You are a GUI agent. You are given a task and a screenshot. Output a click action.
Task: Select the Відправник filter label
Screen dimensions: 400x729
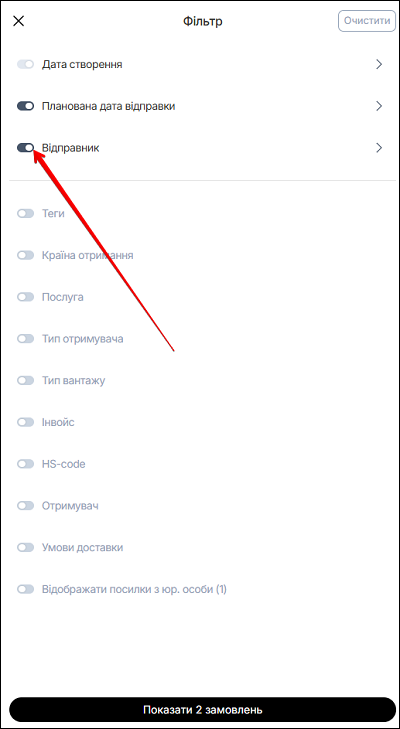pyautogui.click(x=71, y=148)
